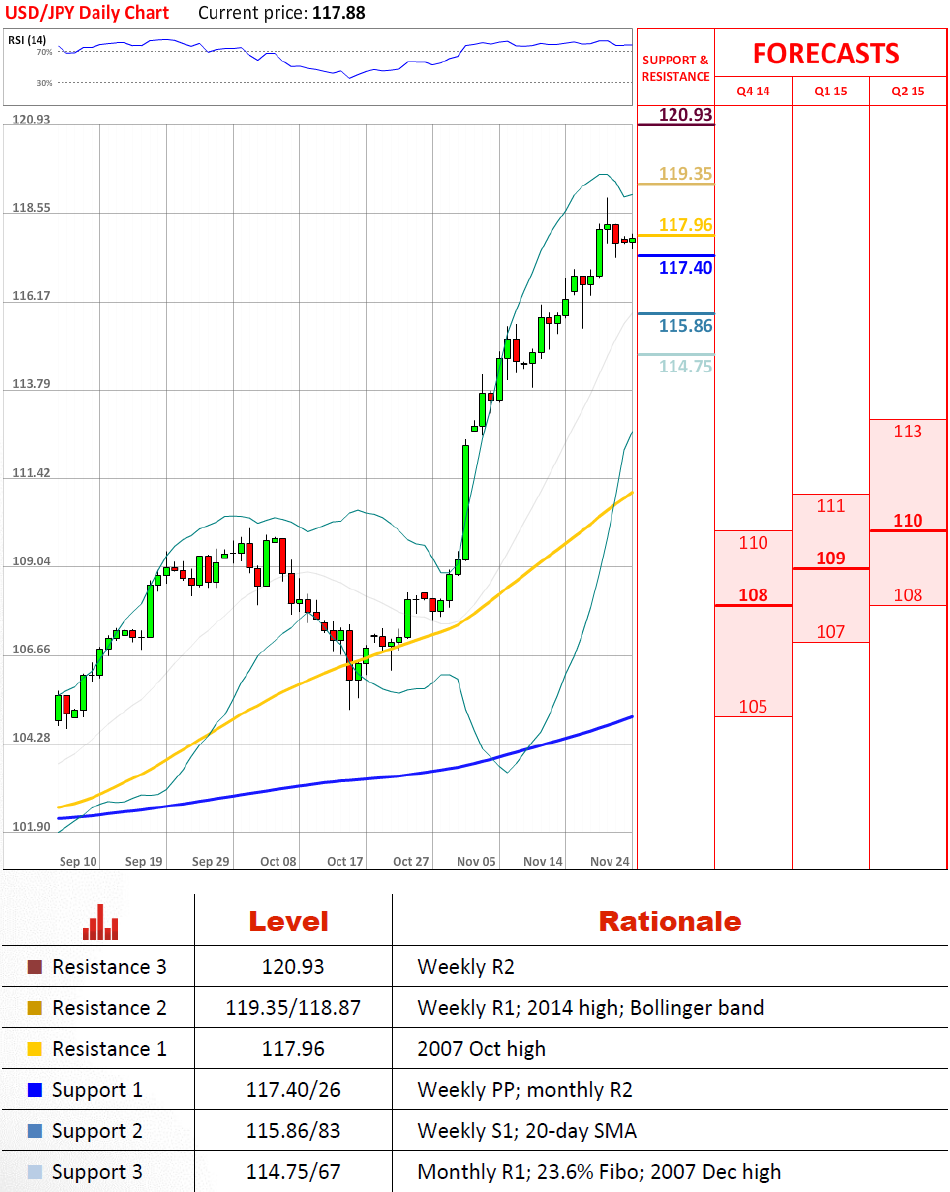Click the 30% RSI threshold label
This screenshot has width=950, height=1192.
[45, 83]
